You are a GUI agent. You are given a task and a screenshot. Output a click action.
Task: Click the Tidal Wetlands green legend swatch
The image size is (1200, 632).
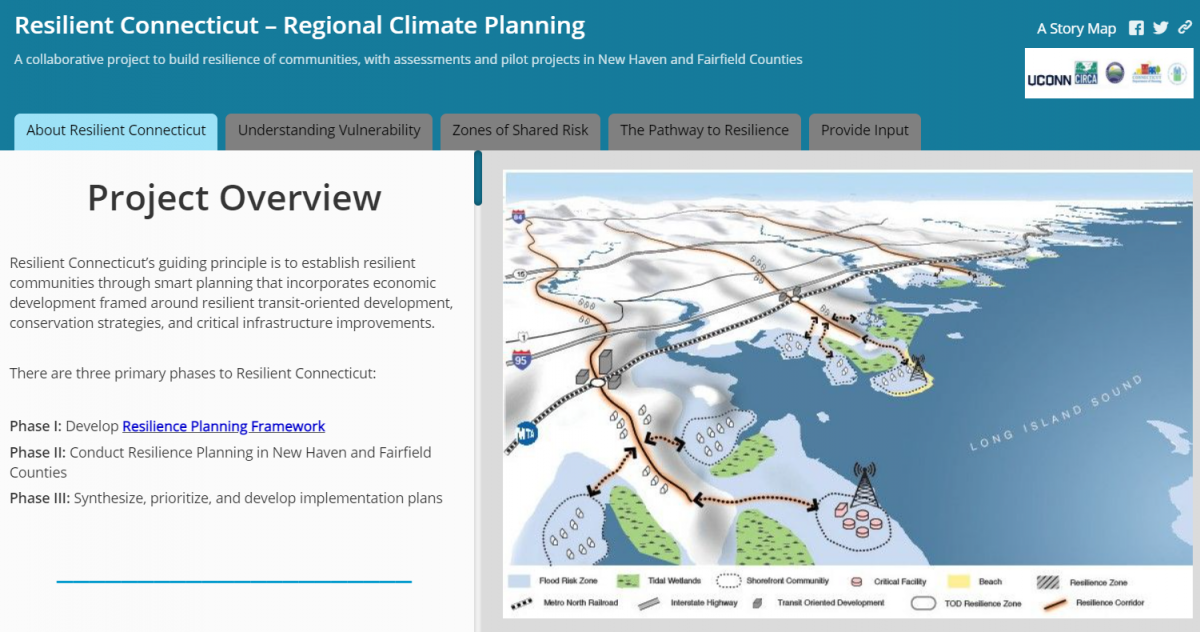click(628, 581)
